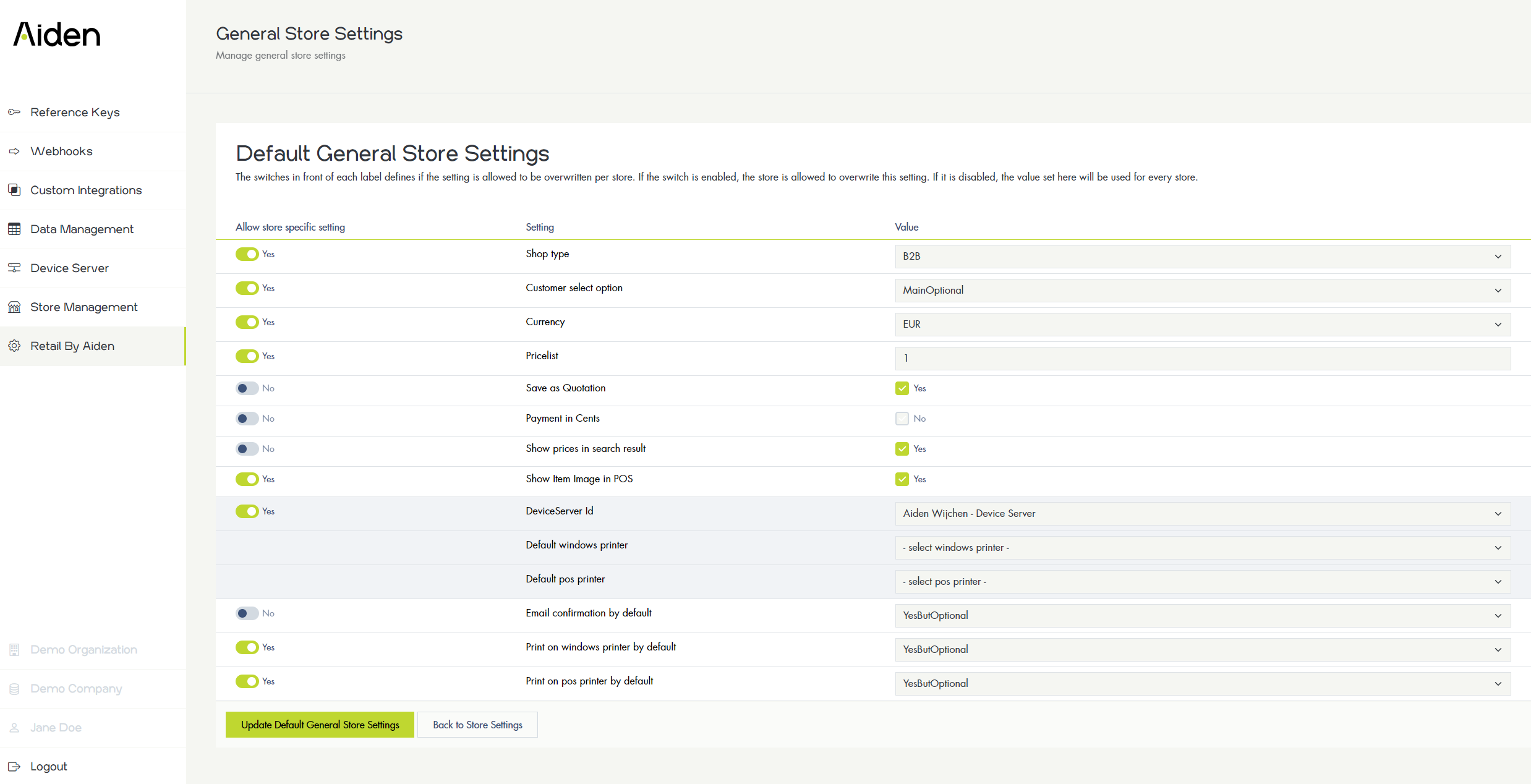Click the Logout exit icon

point(14,767)
